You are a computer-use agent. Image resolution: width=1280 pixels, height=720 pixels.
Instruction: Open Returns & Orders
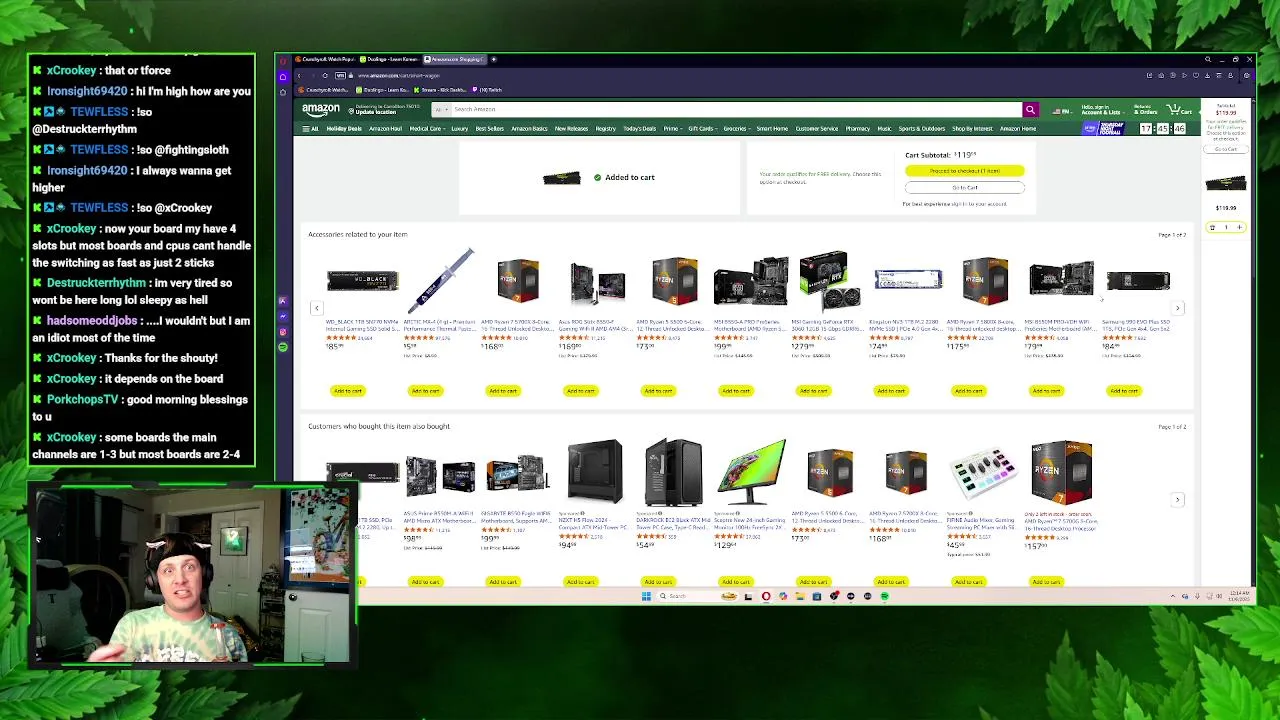(x=1143, y=110)
